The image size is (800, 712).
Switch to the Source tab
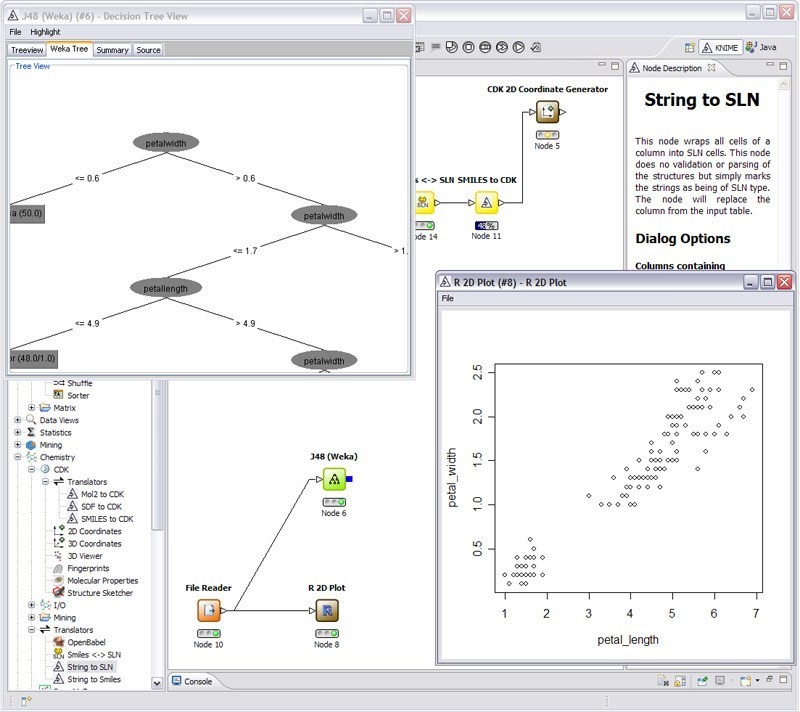coord(148,49)
